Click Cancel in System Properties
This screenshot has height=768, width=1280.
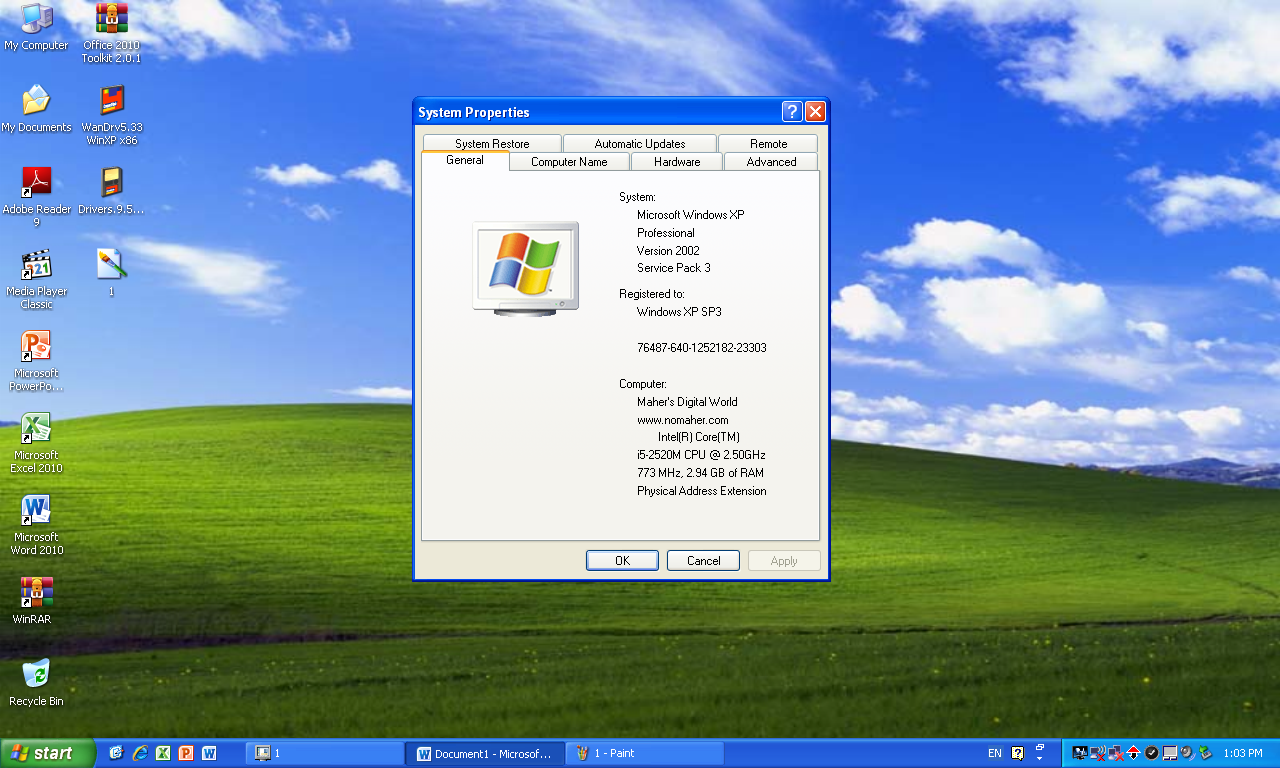pos(703,560)
